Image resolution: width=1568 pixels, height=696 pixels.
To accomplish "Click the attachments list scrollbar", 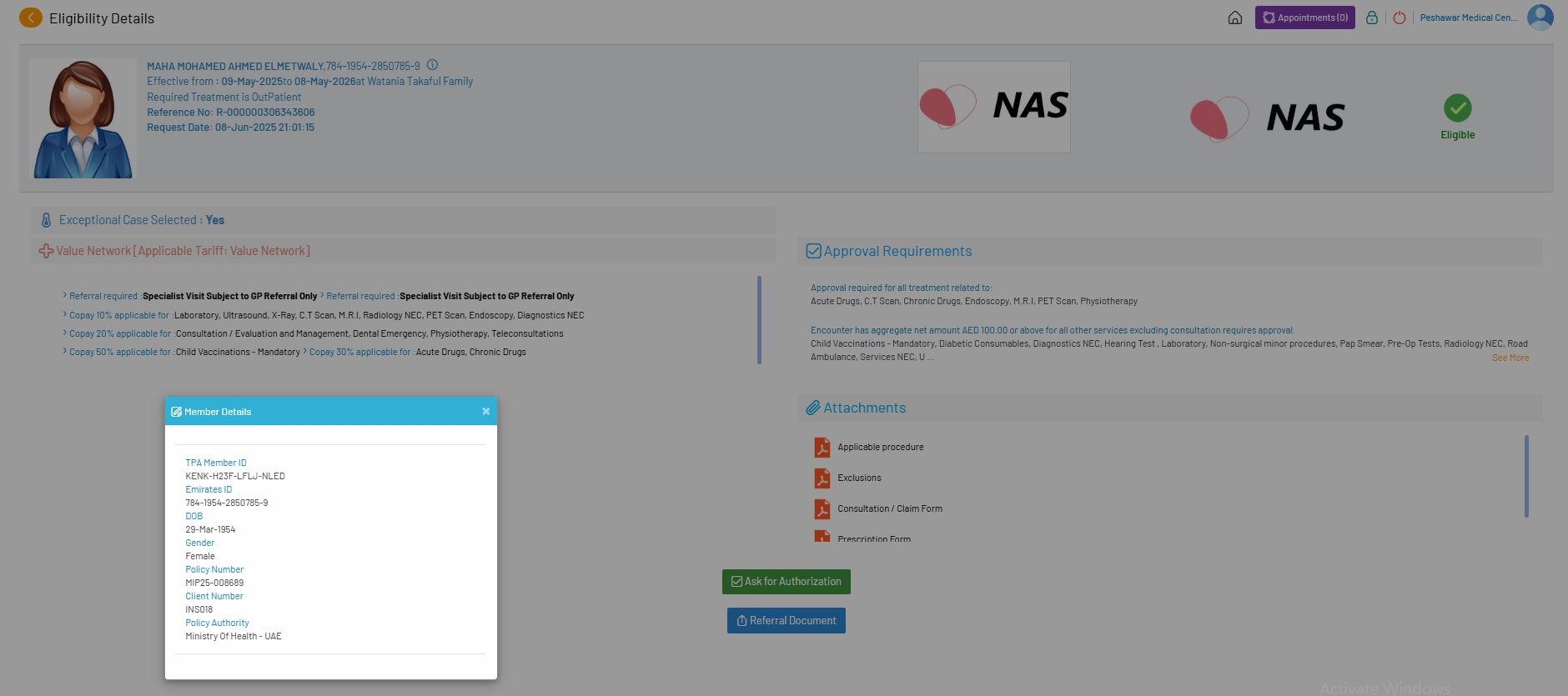I will point(1526,476).
